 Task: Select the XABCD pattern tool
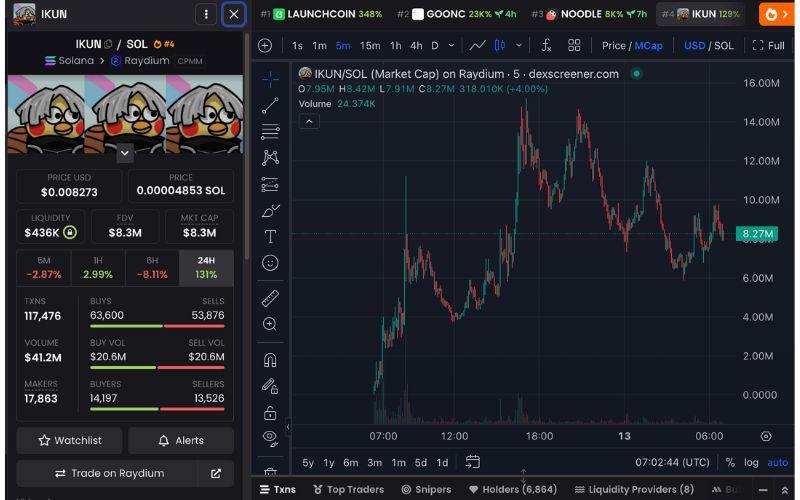click(270, 158)
